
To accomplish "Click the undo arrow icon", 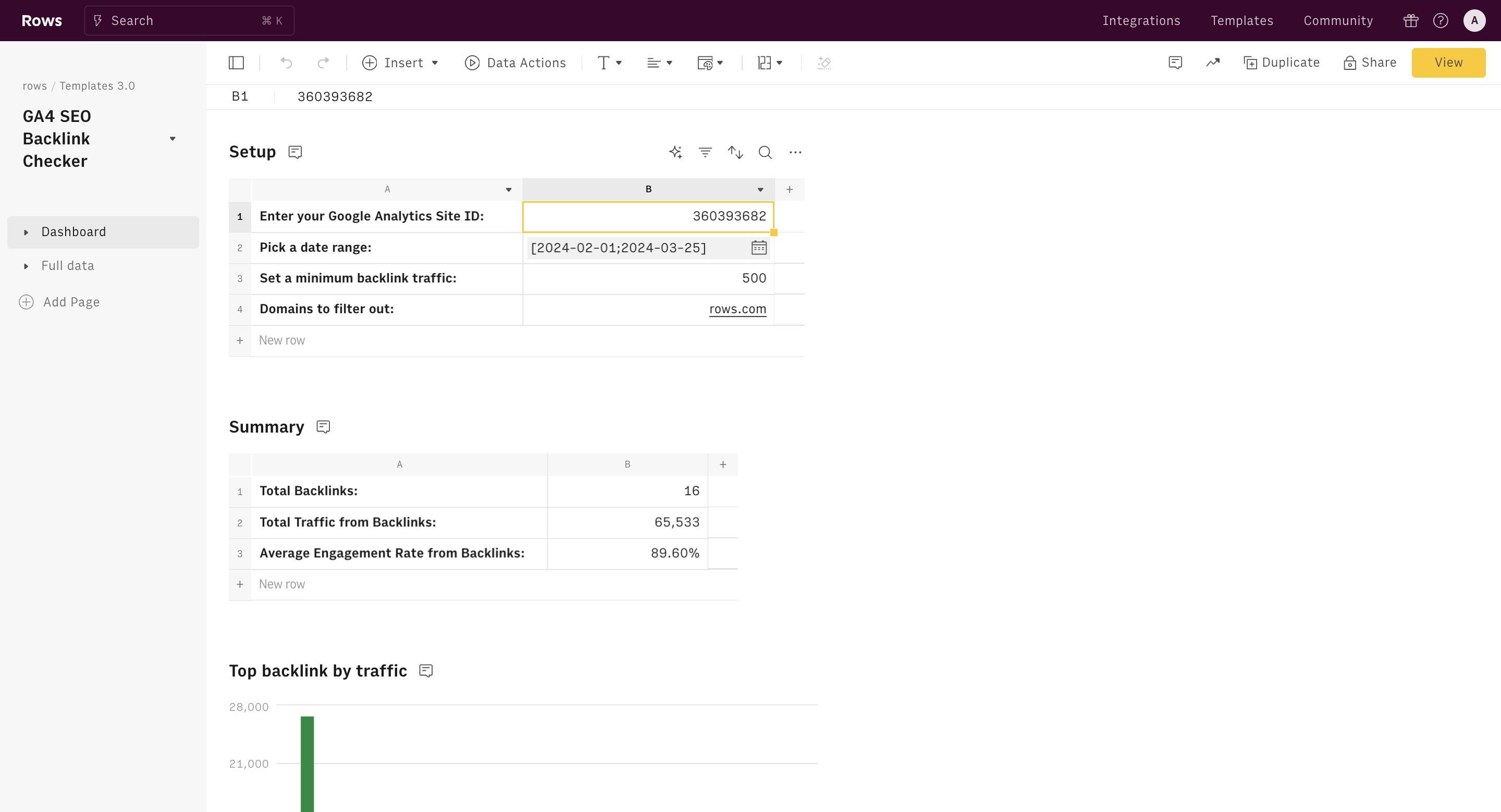I will tap(286, 63).
